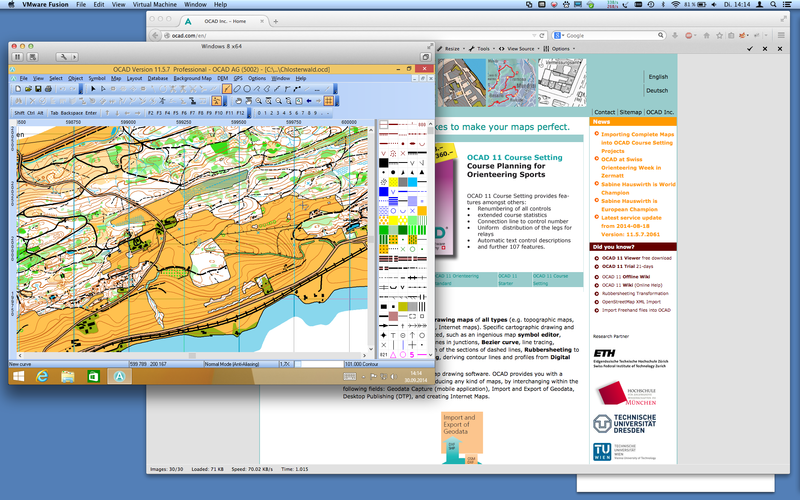Select the black area symbol swatch

point(384,163)
